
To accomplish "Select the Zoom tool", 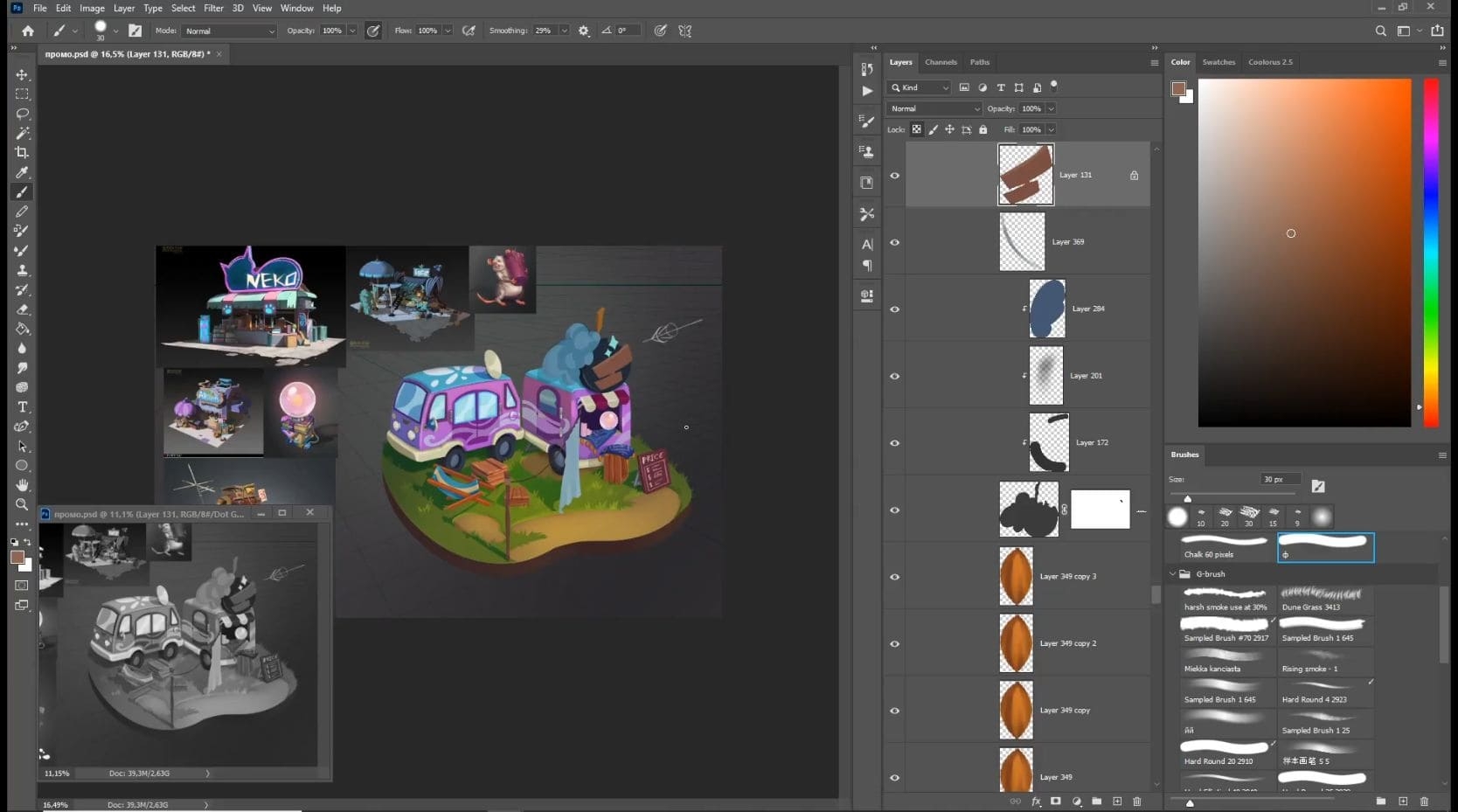I will click(x=22, y=504).
